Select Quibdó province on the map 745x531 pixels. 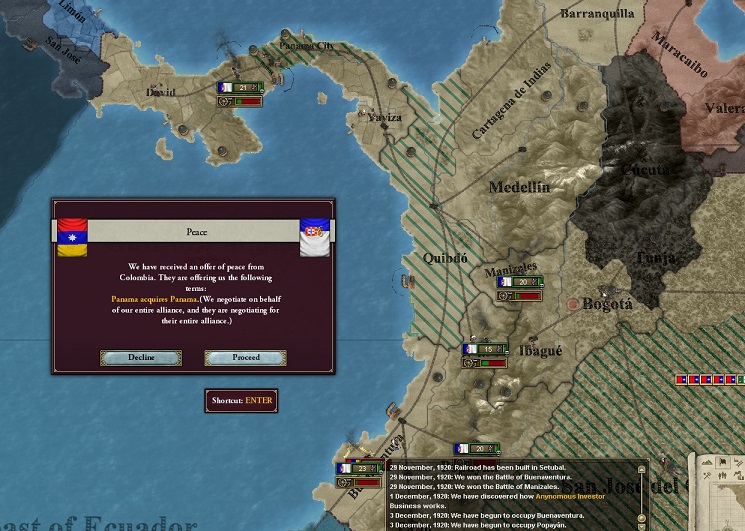click(x=445, y=258)
